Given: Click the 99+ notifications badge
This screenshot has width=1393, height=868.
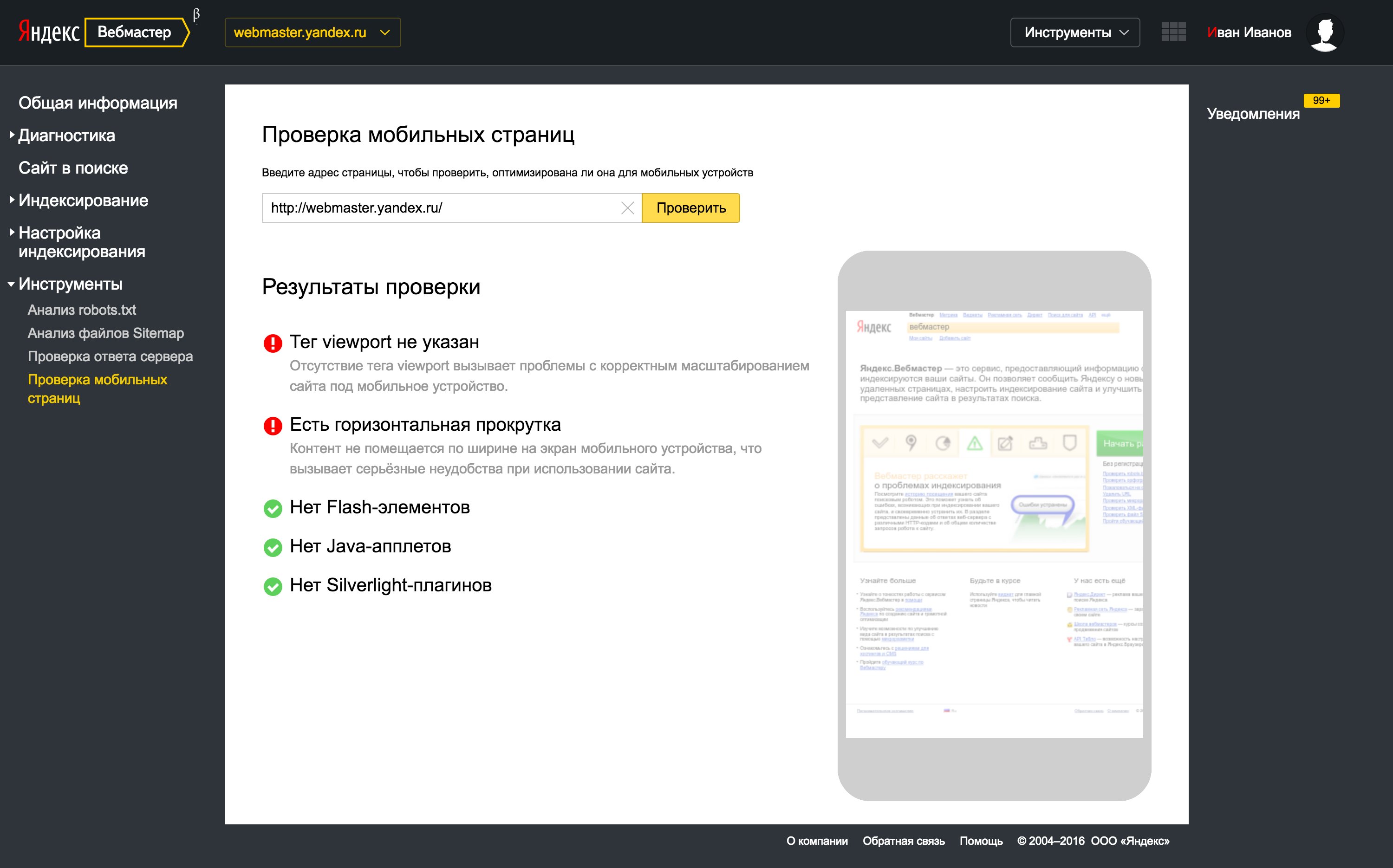Looking at the screenshot, I should 1321,100.
